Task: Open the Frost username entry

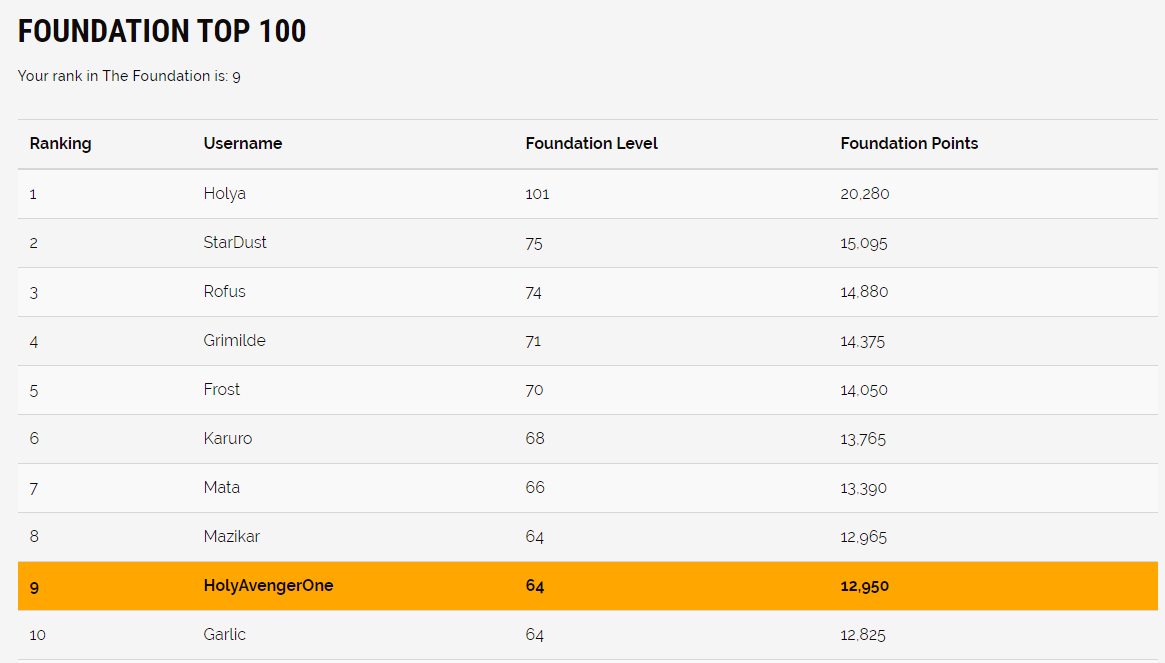Action: coord(221,390)
